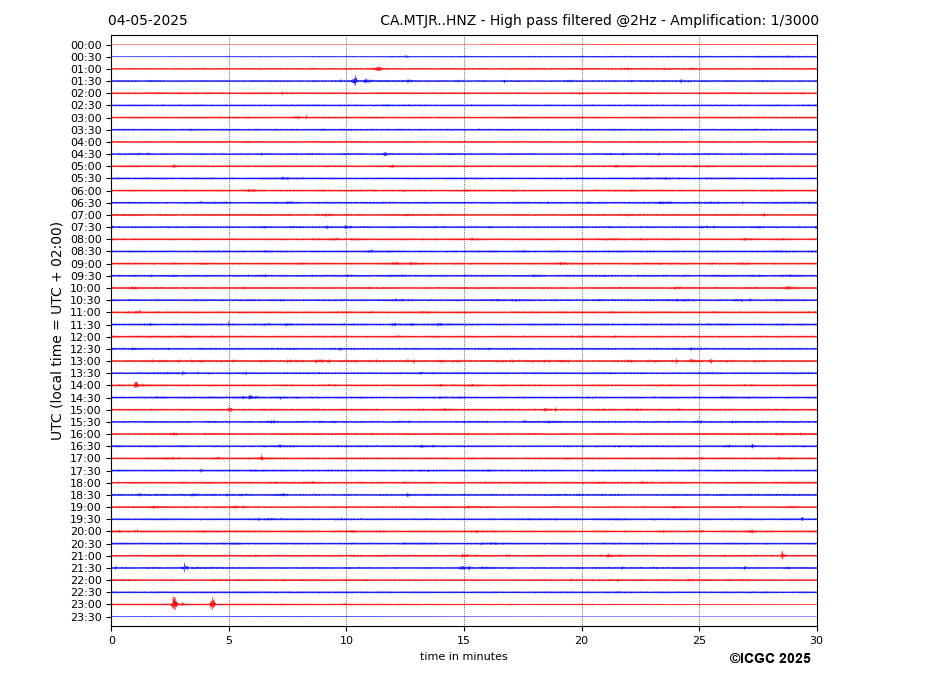Select the 05:00 time row label
Screen dimensions: 927x696
pyautogui.click(x=86, y=167)
